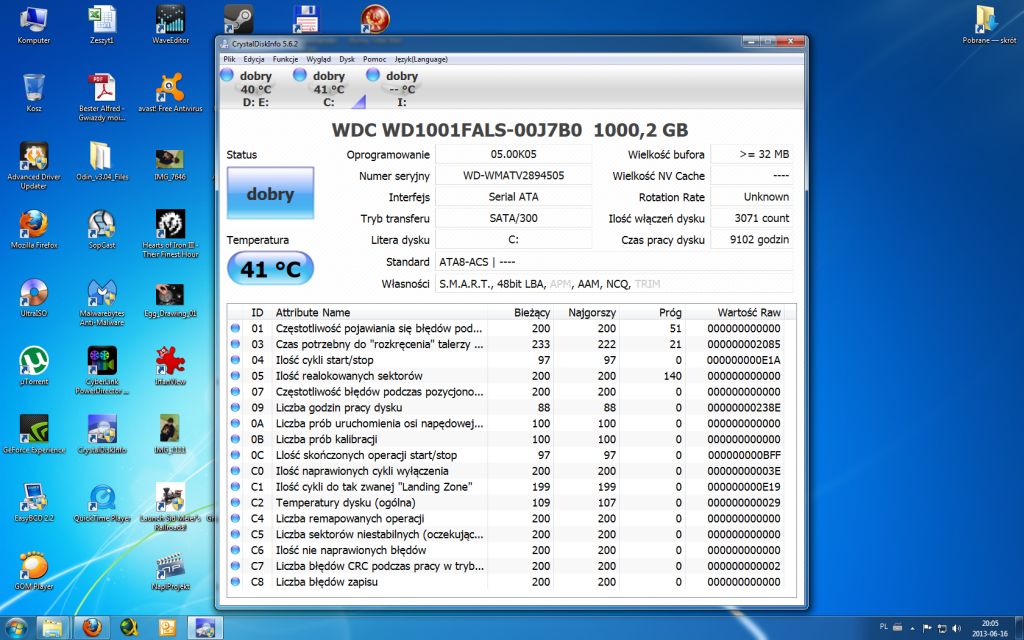Image resolution: width=1024 pixels, height=640 pixels.
Task: Open the Komputer desktop icon
Action: tap(33, 24)
